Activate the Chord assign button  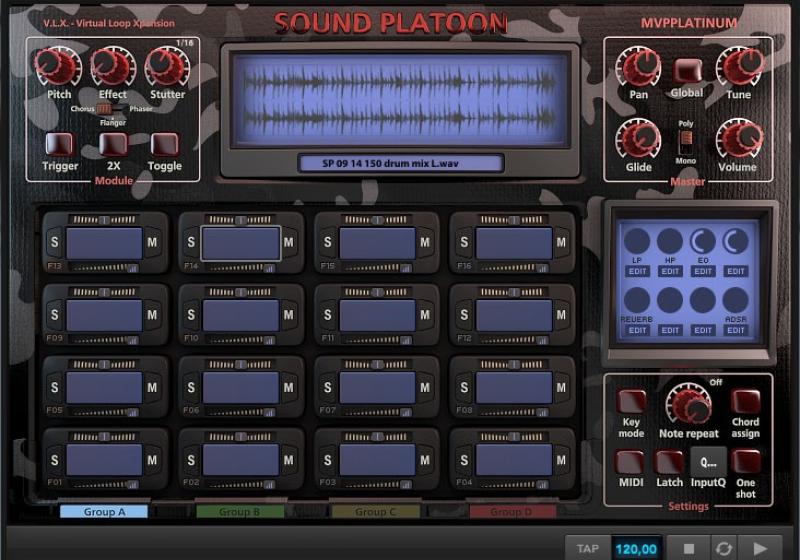(x=745, y=402)
